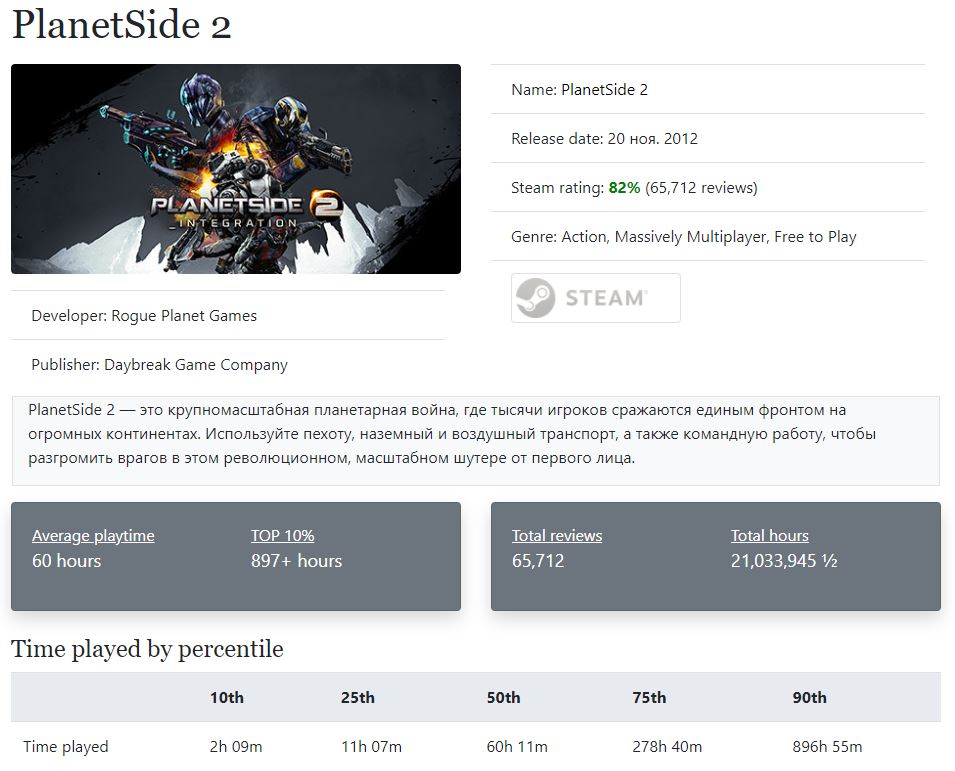Viewport: 955px width, 771px height.
Task: Click the 82% Steam rating value
Action: (624, 188)
